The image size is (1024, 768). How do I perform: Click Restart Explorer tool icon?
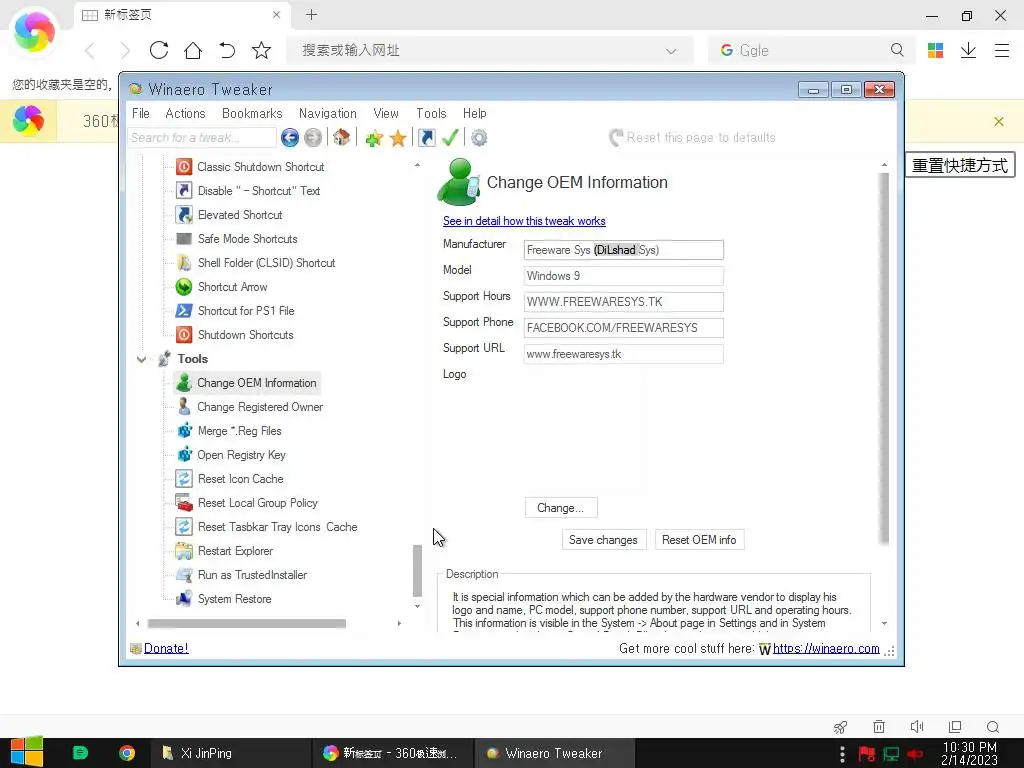point(184,551)
